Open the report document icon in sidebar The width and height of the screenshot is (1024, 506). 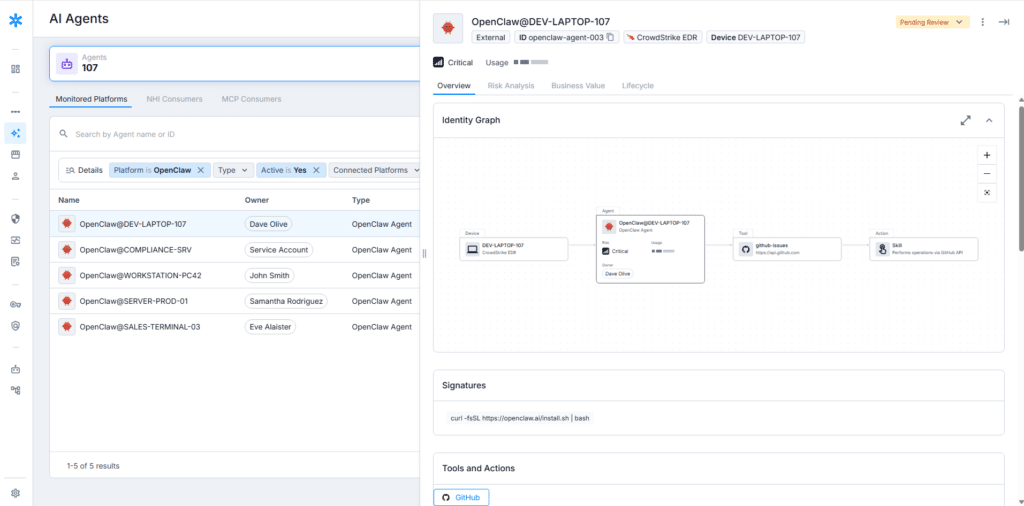click(16, 261)
